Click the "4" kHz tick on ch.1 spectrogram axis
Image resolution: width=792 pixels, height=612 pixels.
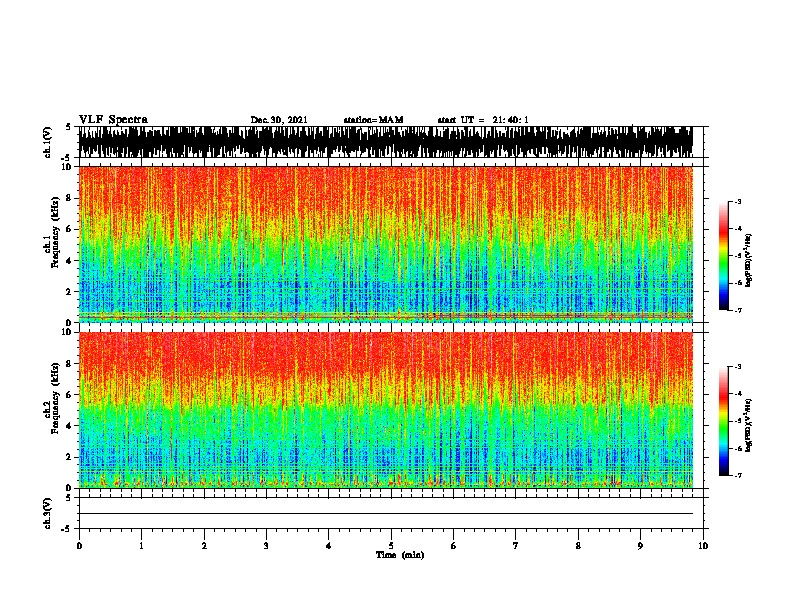(x=70, y=261)
